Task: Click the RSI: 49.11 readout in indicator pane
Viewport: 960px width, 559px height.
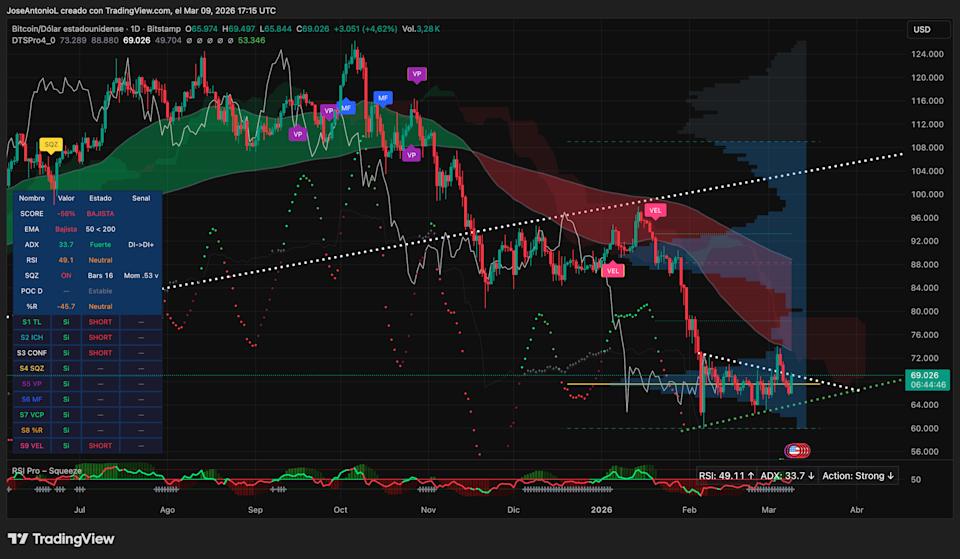Action: click(726, 476)
